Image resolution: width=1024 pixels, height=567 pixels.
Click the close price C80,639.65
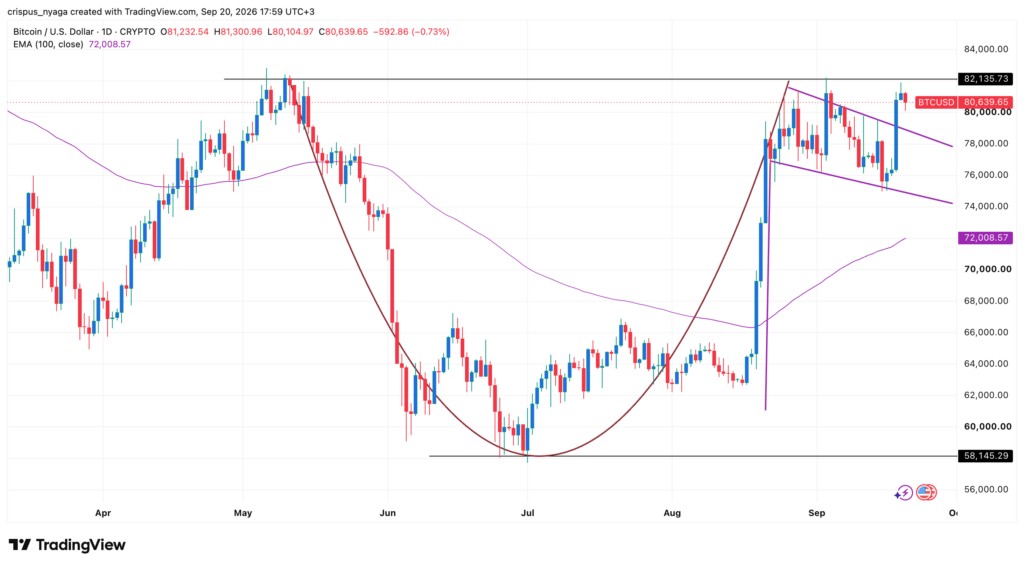(x=345, y=31)
